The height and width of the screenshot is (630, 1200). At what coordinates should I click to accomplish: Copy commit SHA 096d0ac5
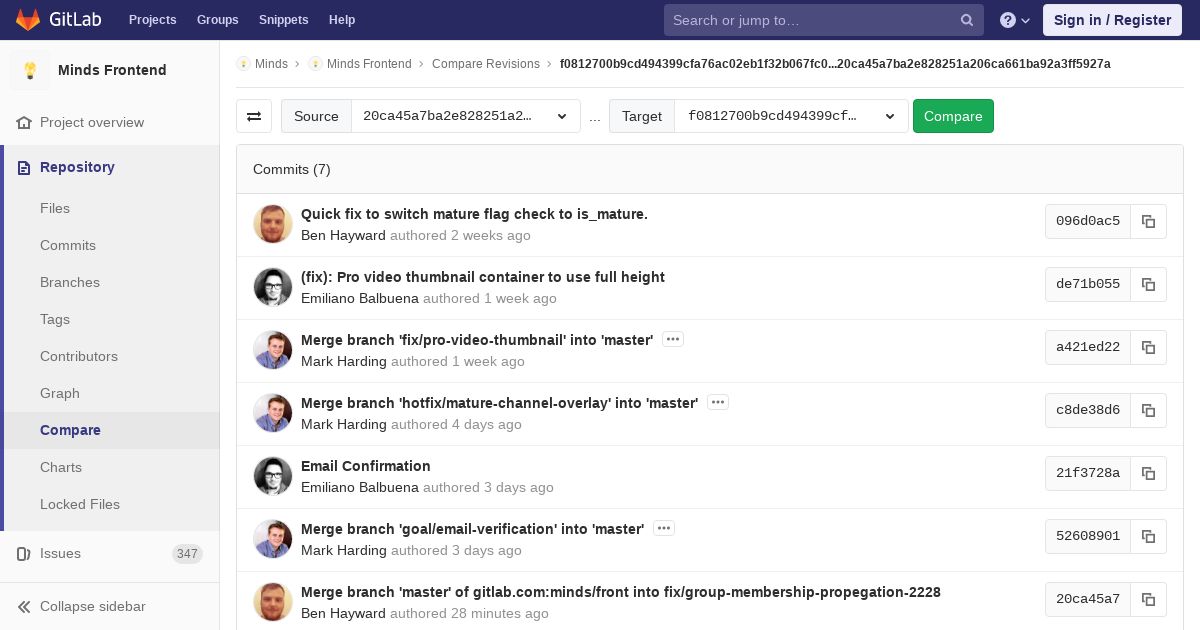pos(1148,221)
